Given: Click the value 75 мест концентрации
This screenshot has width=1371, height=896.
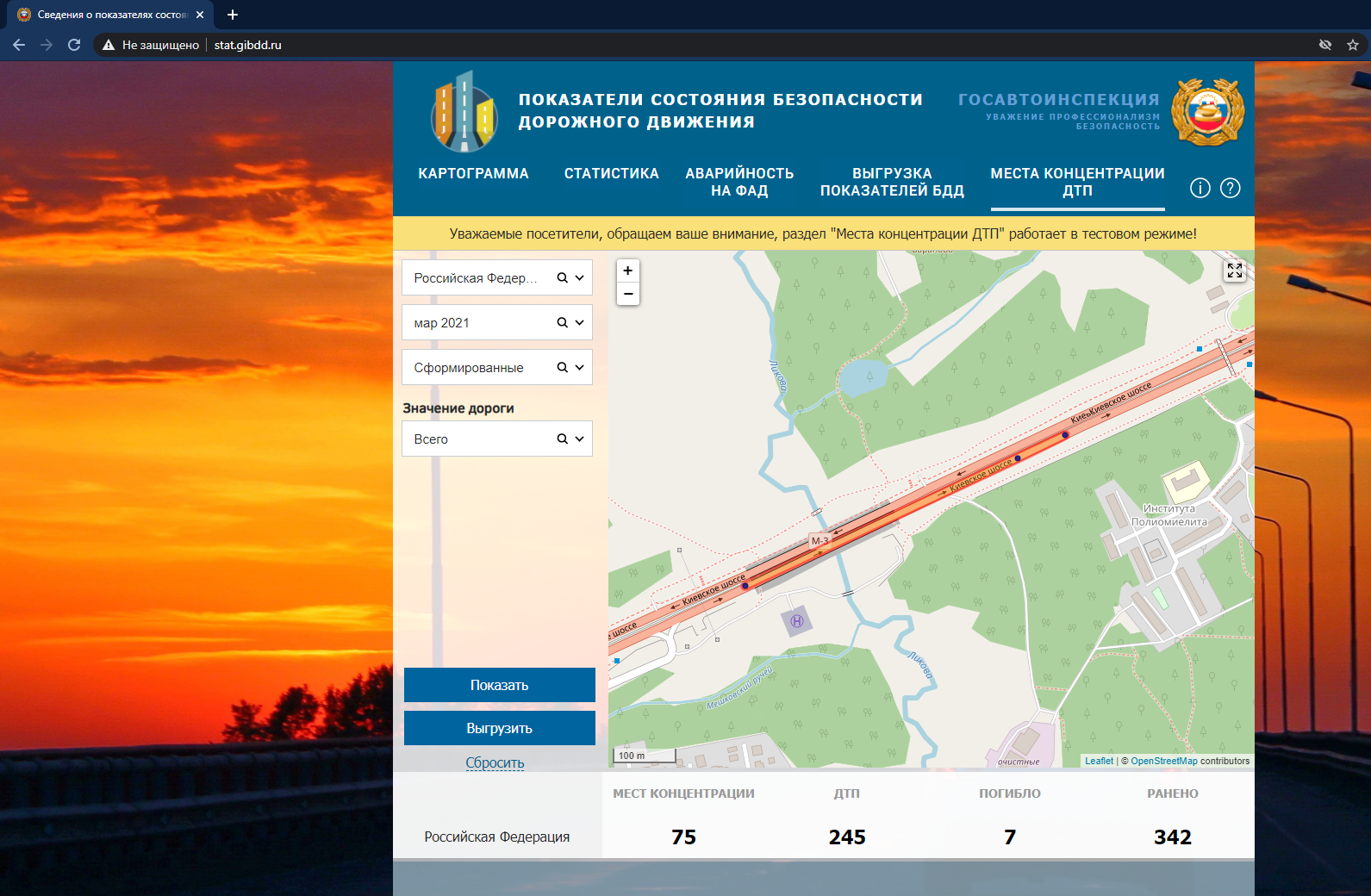Looking at the screenshot, I should point(684,837).
